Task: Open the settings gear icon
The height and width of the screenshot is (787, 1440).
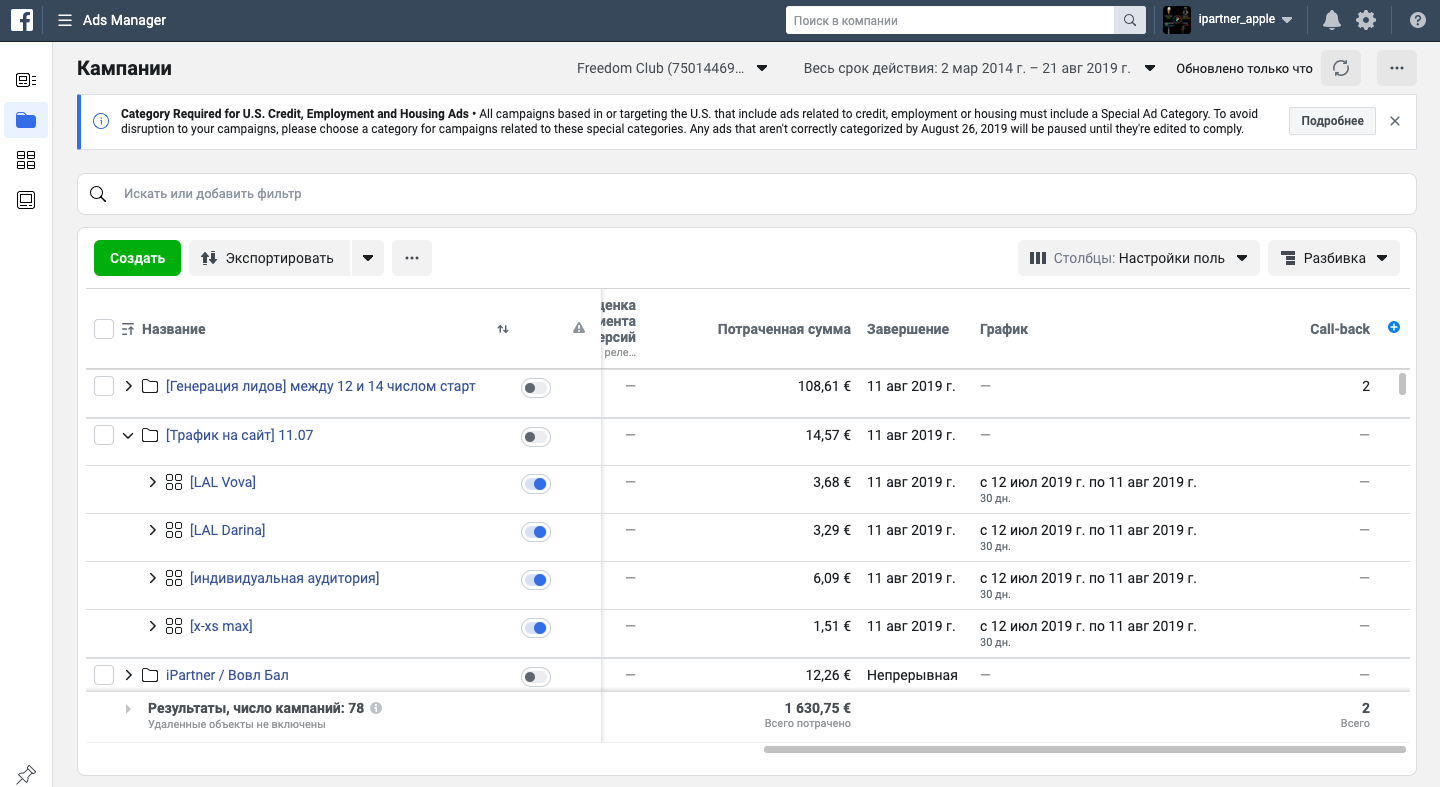Action: (x=1365, y=20)
